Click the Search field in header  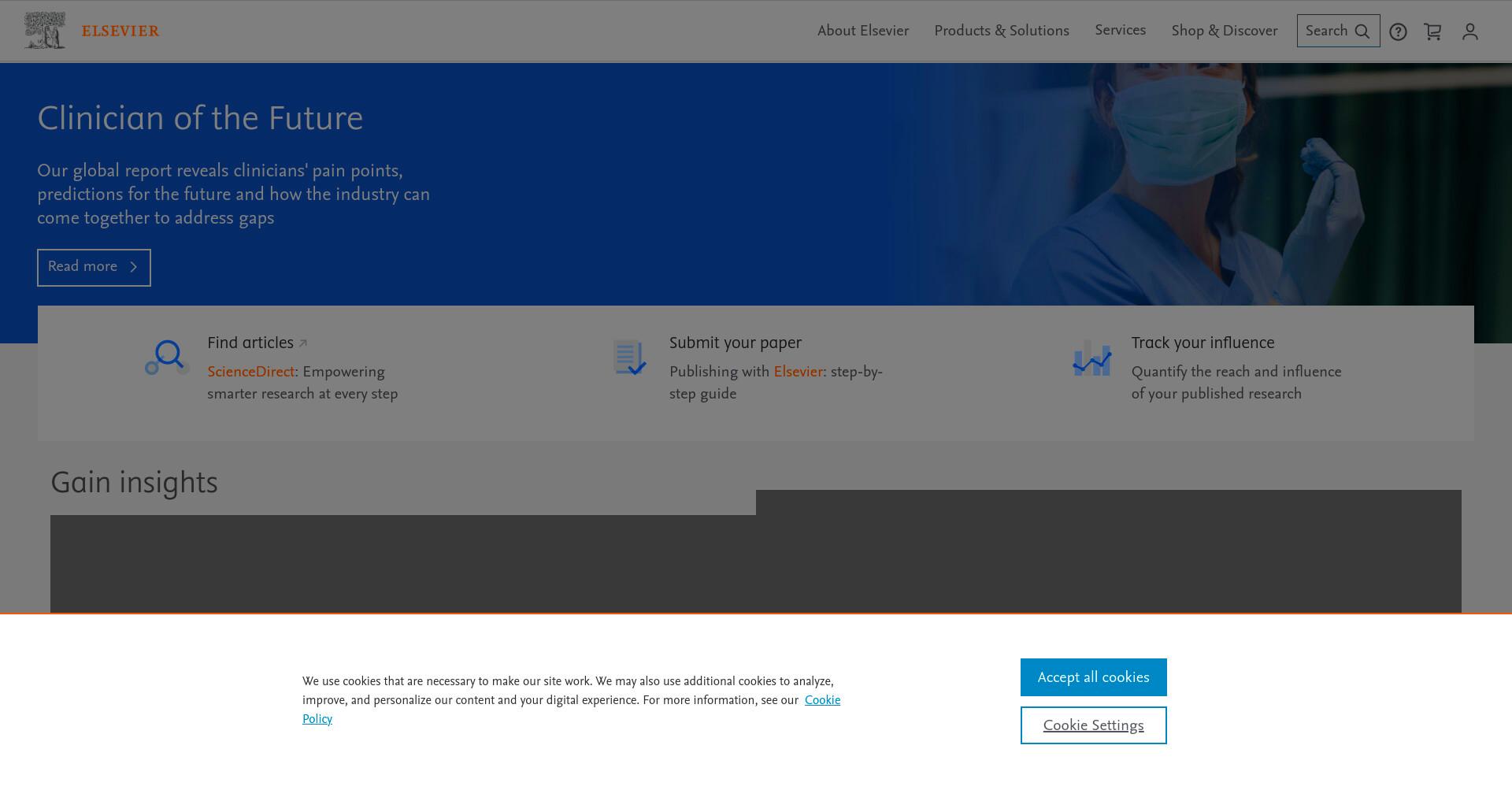[x=1338, y=31]
